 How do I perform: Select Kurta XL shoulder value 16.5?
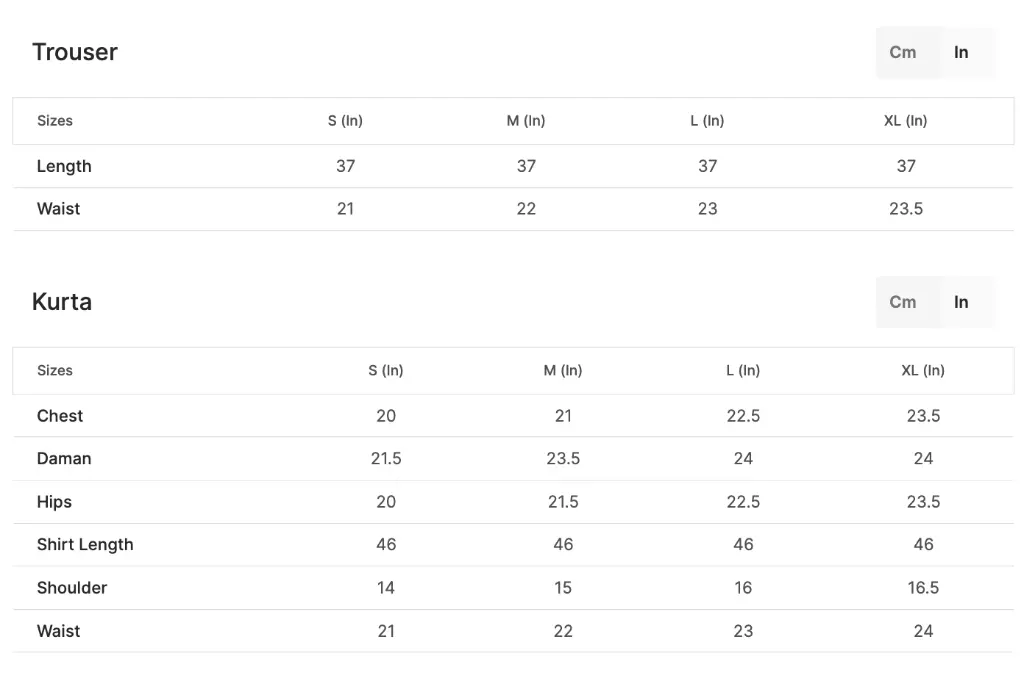tap(923, 588)
